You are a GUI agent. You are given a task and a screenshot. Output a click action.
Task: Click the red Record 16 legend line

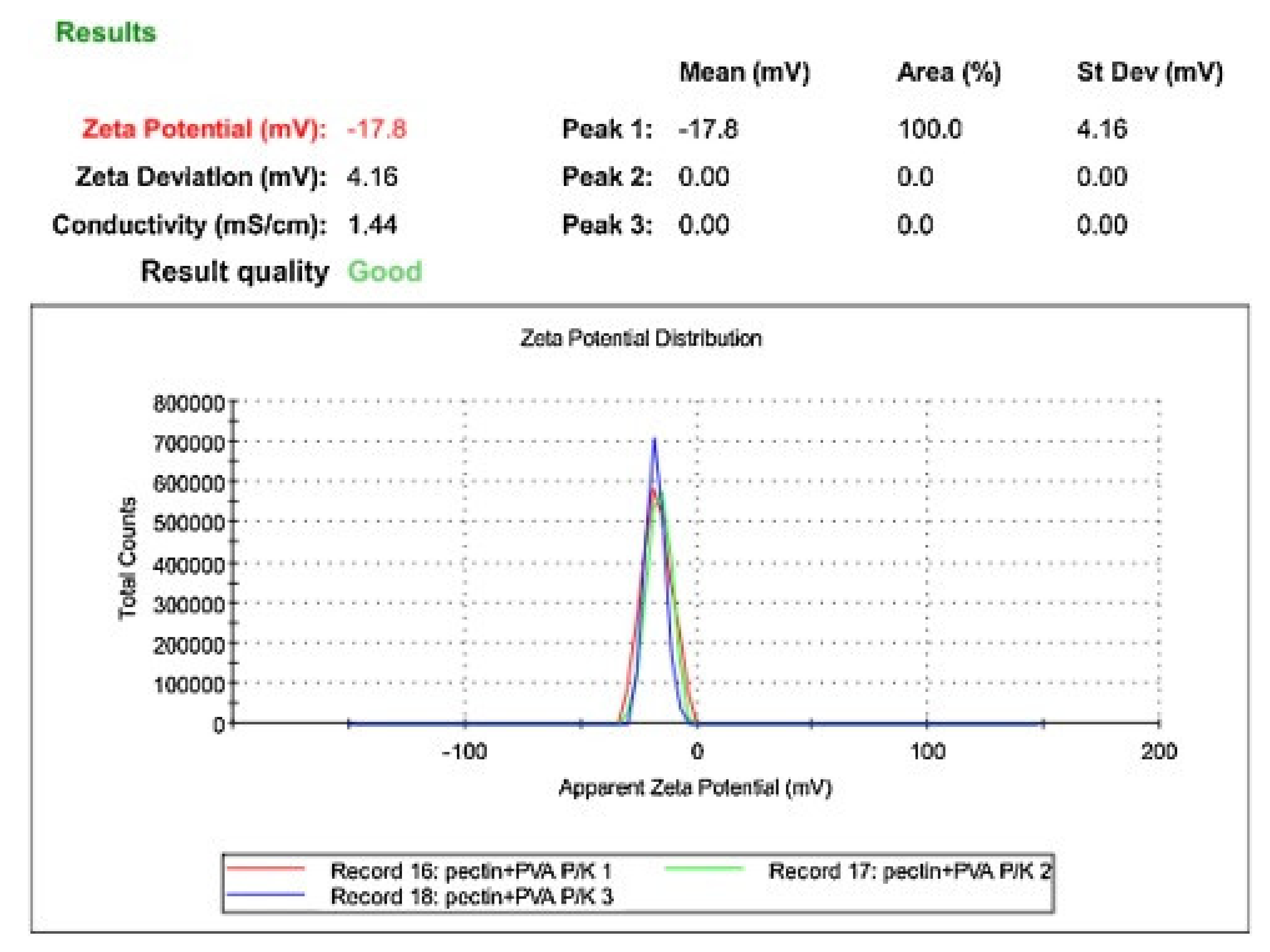pyautogui.click(x=265, y=869)
